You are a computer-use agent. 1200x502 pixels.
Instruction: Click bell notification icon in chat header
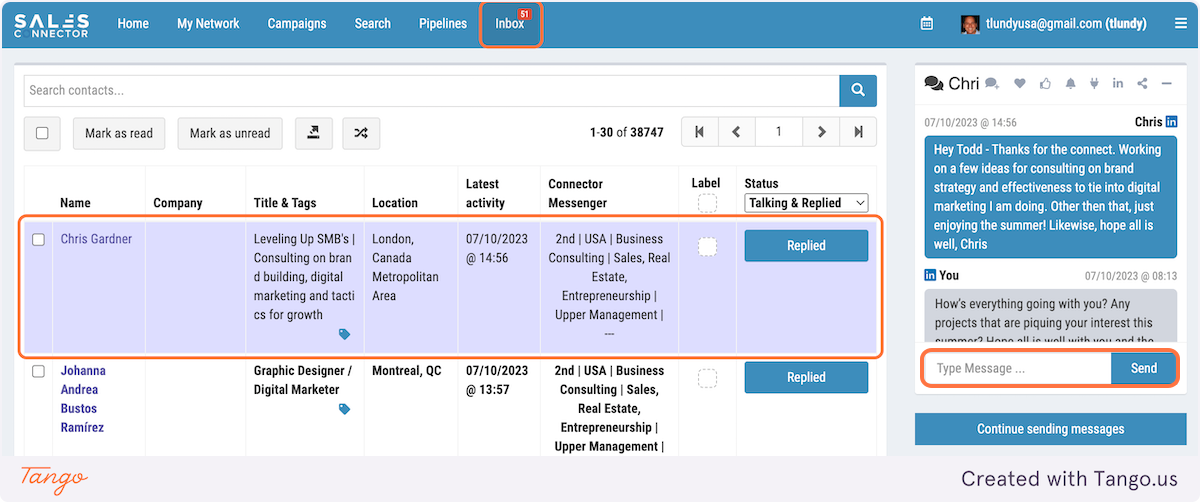coord(1070,84)
